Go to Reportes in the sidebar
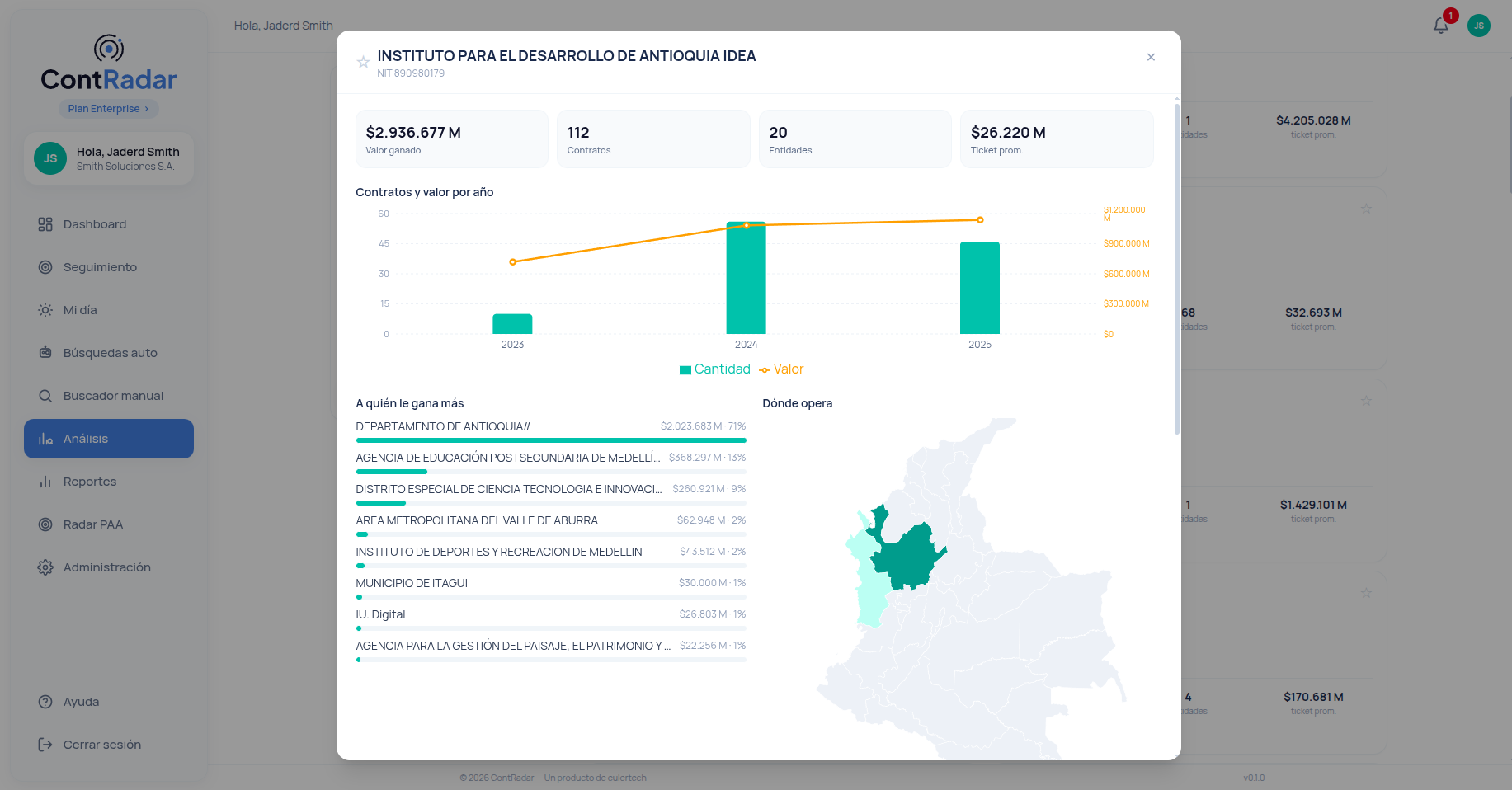 pyautogui.click(x=109, y=482)
